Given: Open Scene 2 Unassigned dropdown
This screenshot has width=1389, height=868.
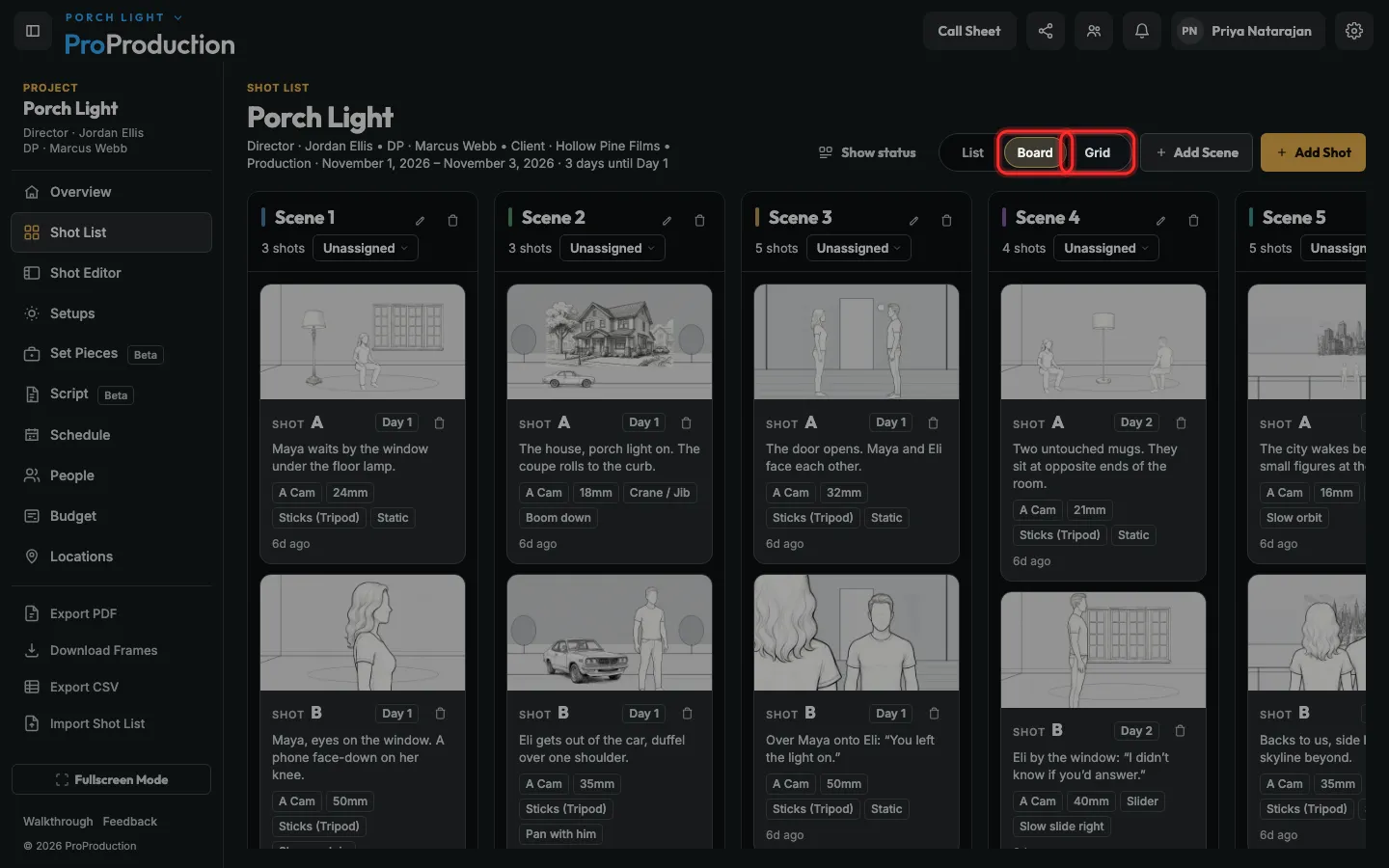Looking at the screenshot, I should [612, 248].
